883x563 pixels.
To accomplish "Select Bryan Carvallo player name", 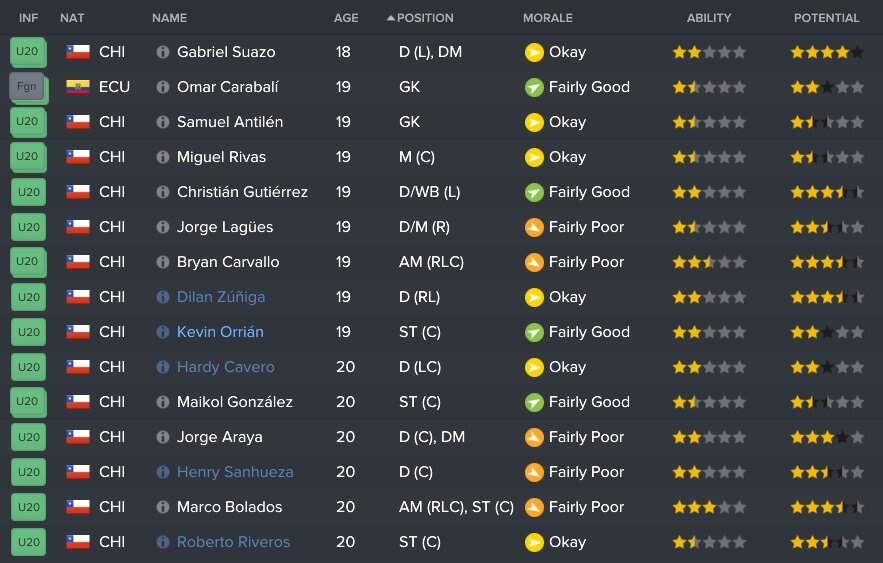I will coord(228,262).
